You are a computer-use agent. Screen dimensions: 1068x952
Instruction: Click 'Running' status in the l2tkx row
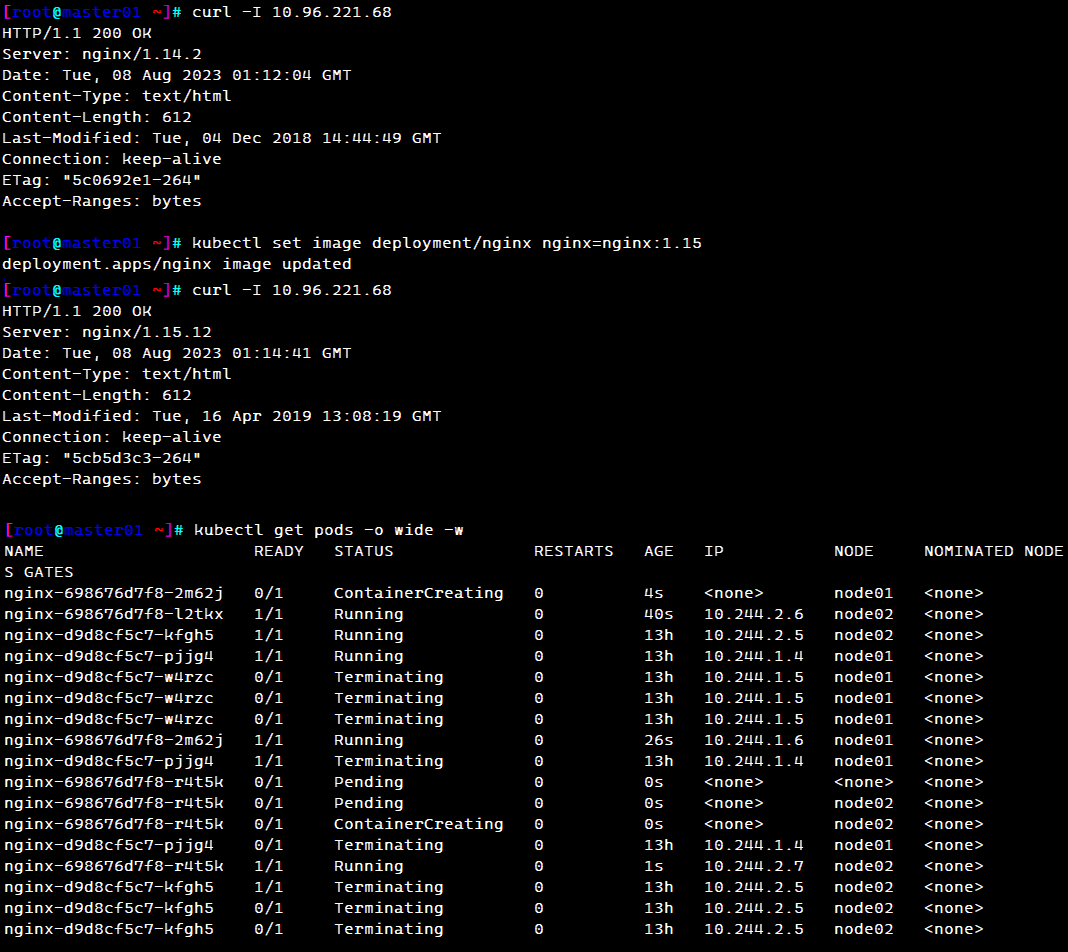coord(368,614)
